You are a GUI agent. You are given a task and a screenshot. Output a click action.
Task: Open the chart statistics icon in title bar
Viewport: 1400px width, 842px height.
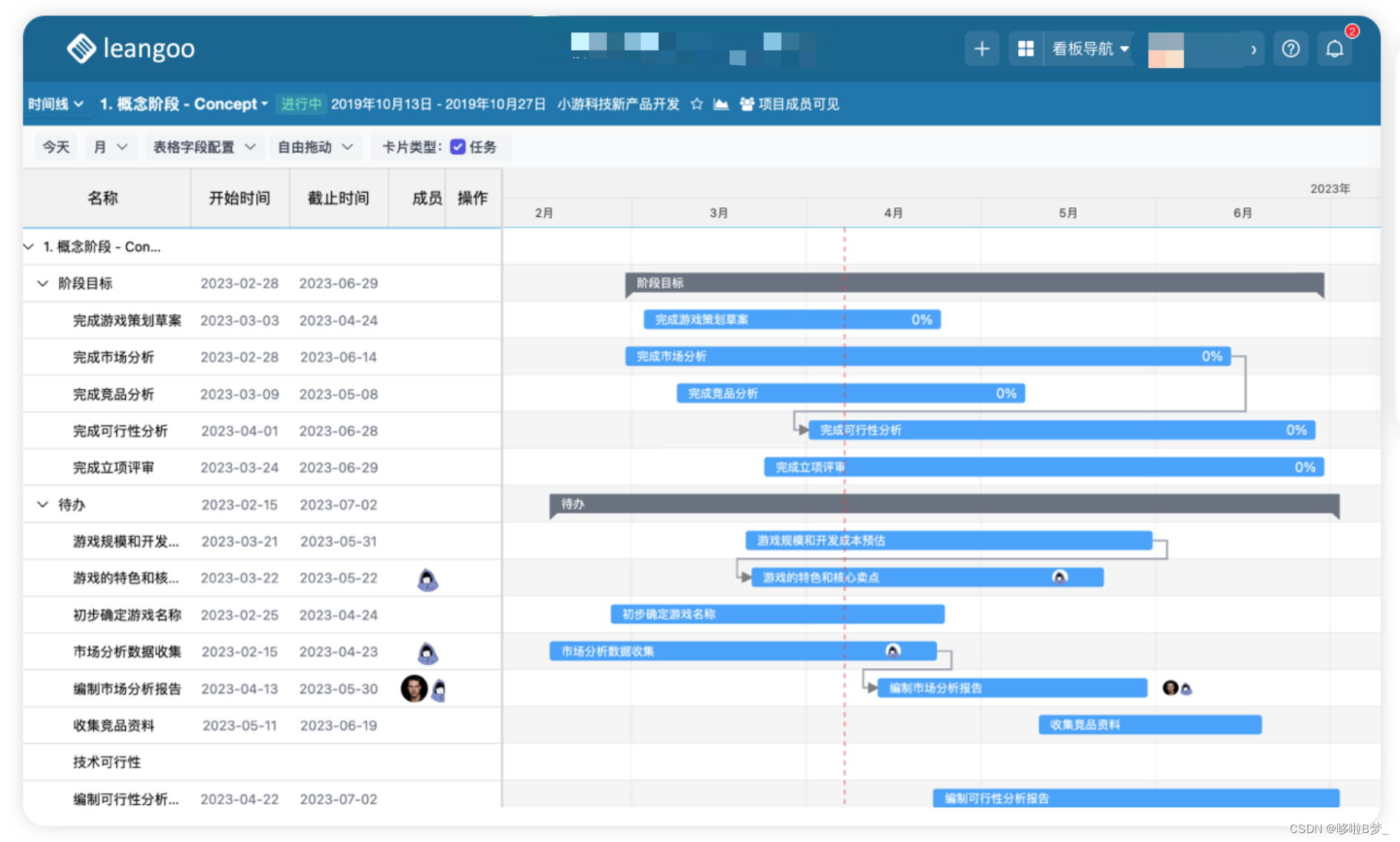tap(721, 104)
